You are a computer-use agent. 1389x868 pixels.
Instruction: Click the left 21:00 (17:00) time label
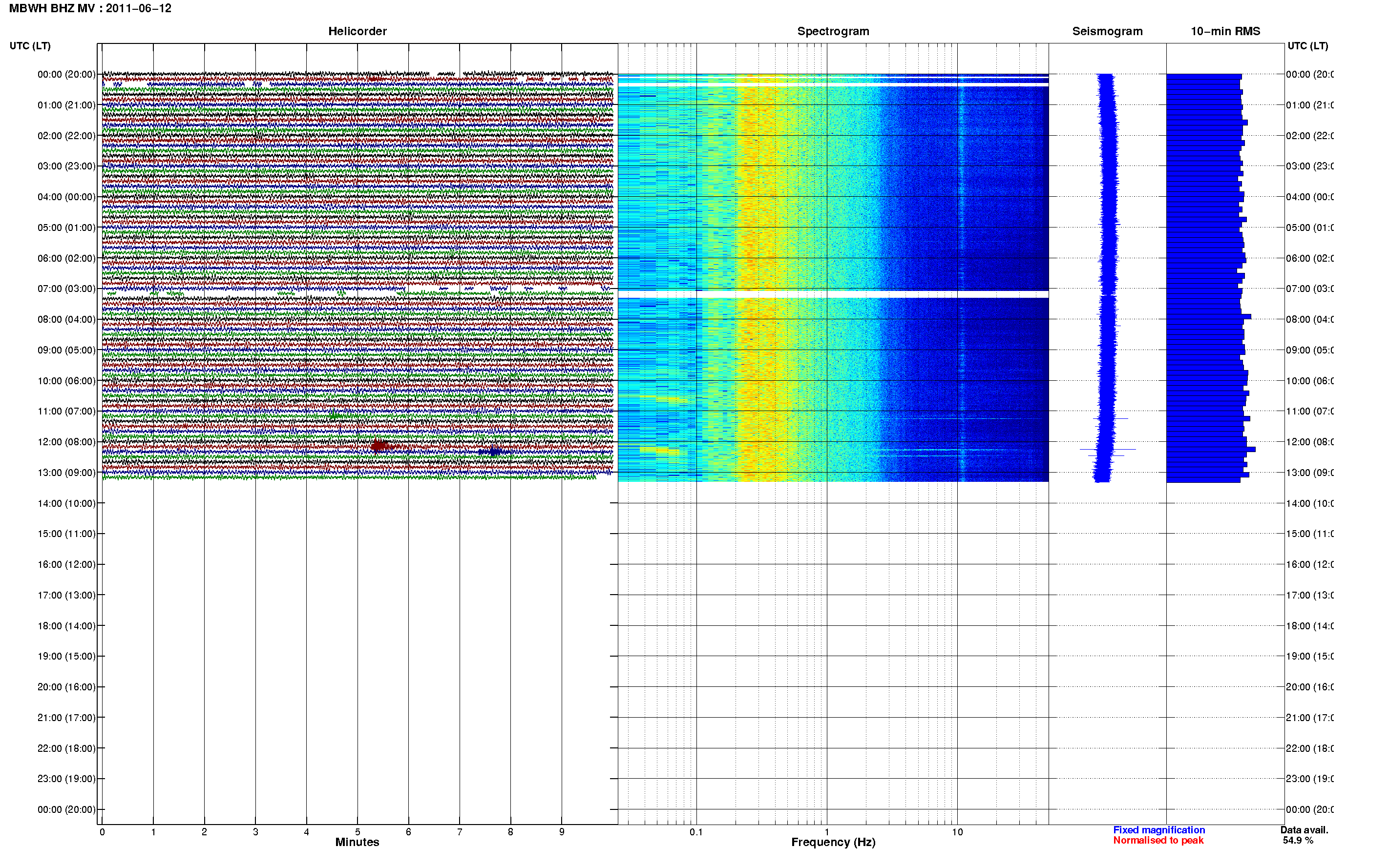pos(66,718)
